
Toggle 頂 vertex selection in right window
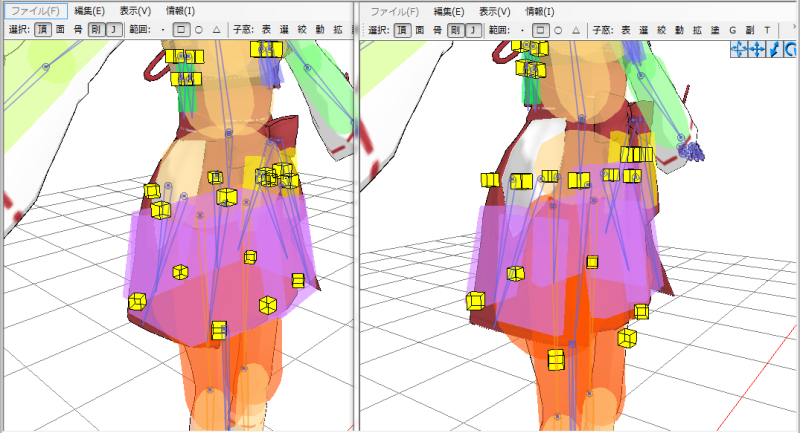point(402,30)
